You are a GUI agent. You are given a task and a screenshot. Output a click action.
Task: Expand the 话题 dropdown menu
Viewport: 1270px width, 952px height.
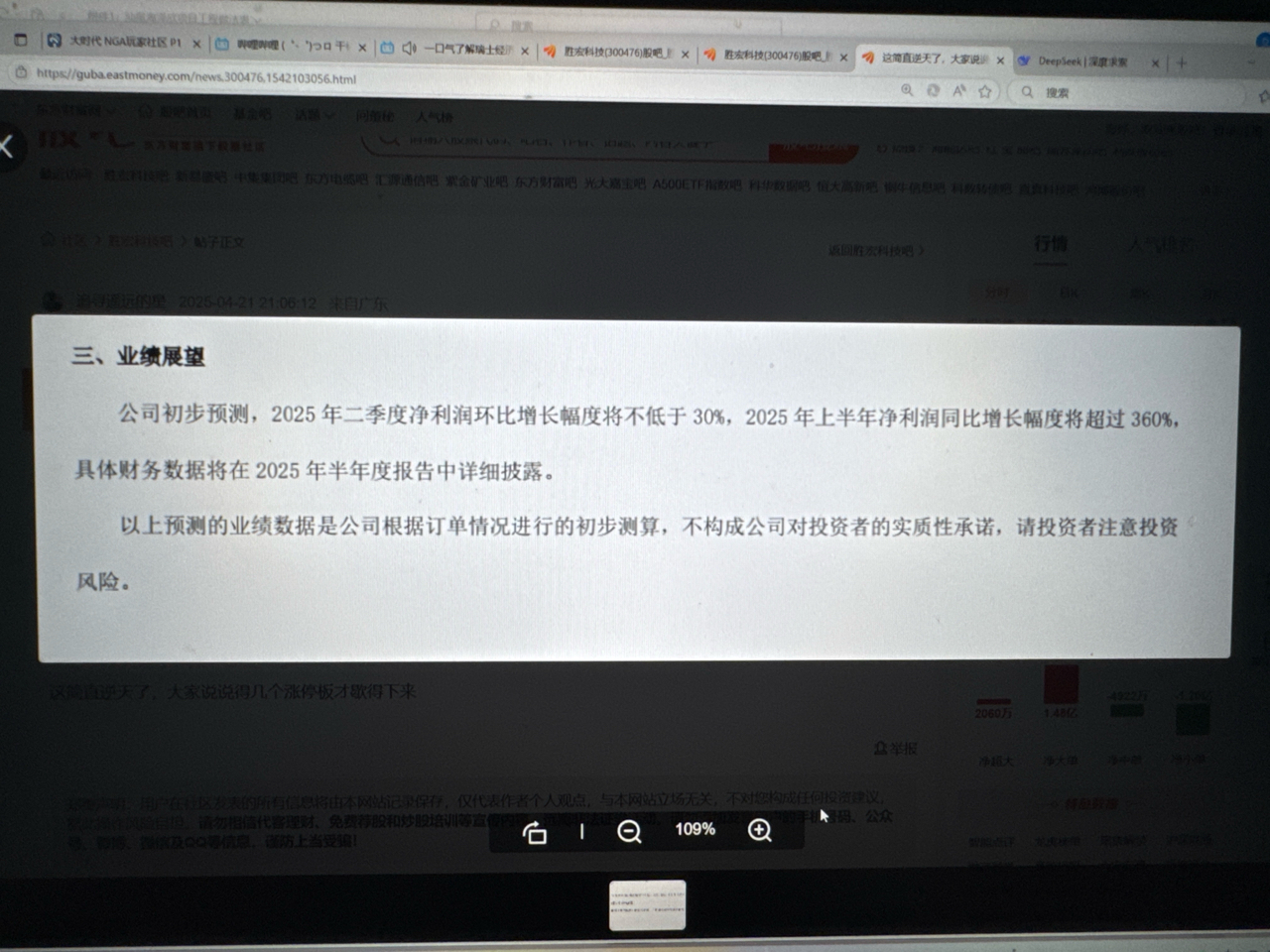tap(313, 116)
